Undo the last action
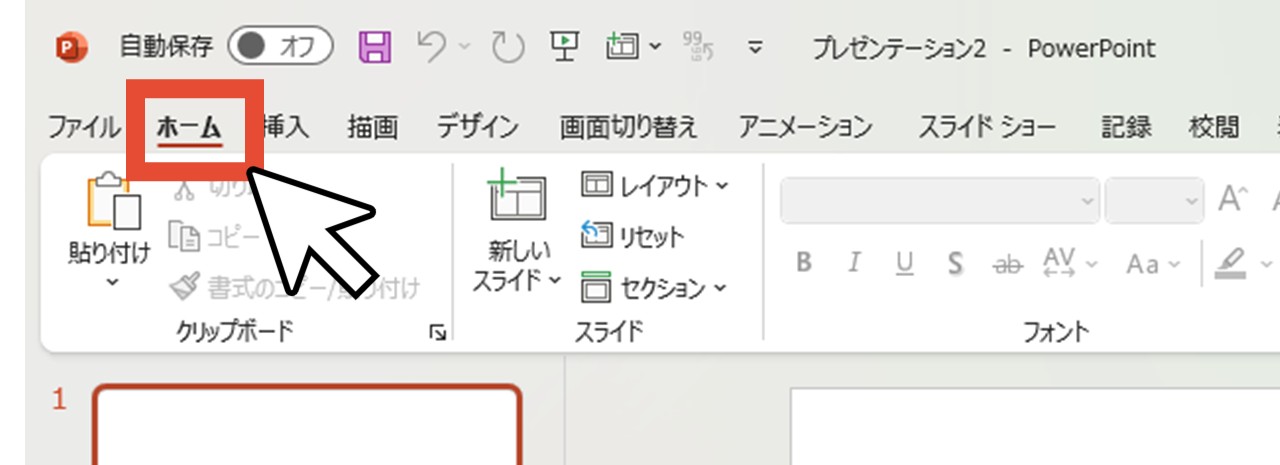The height and width of the screenshot is (465, 1280). (432, 47)
